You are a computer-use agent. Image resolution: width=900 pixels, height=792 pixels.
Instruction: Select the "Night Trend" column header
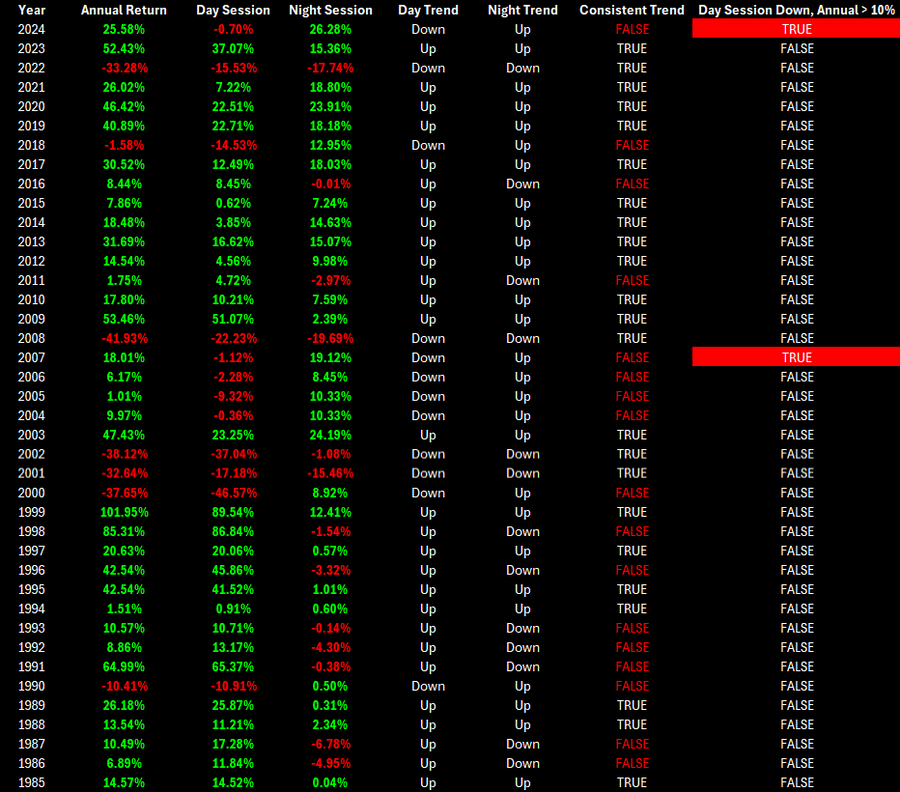[x=523, y=10]
